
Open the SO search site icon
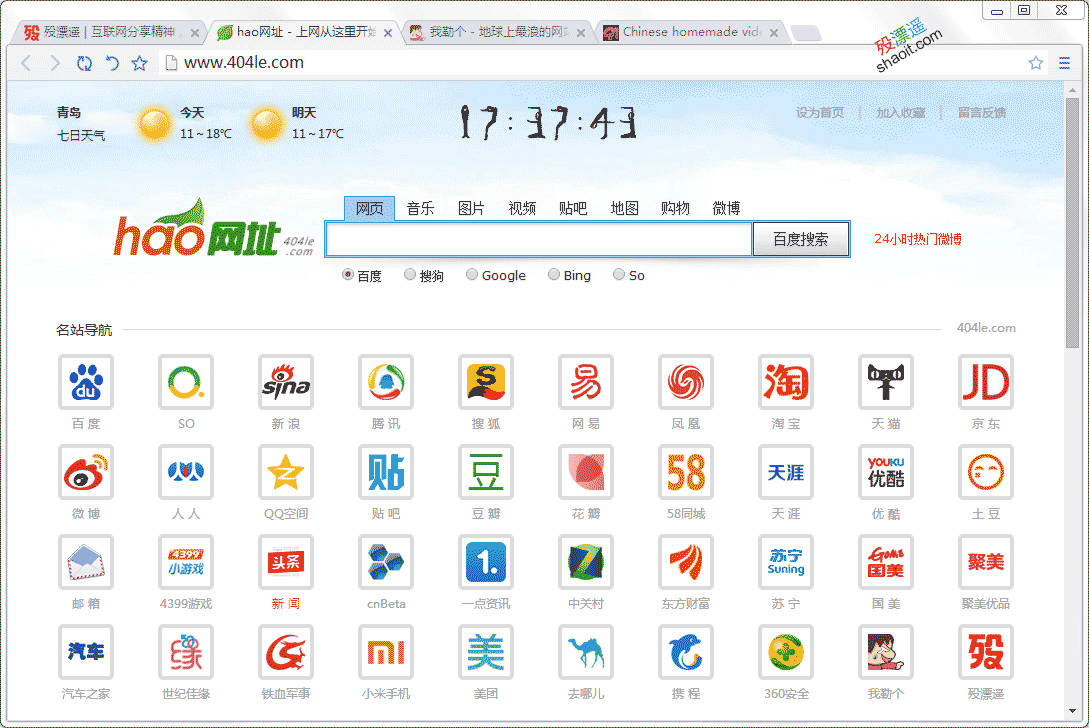[x=185, y=381]
